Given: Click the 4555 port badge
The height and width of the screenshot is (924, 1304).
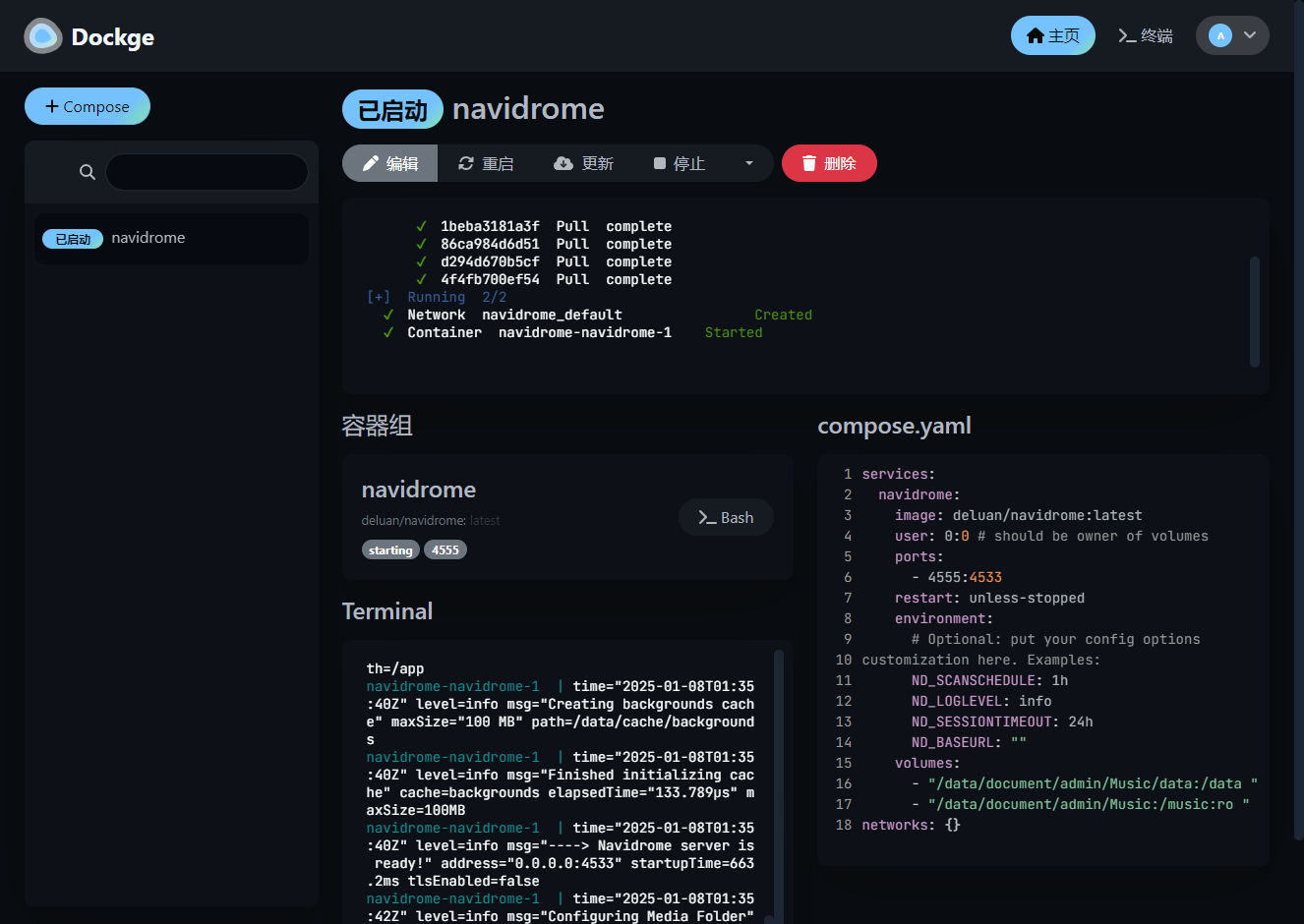Looking at the screenshot, I should 445,549.
